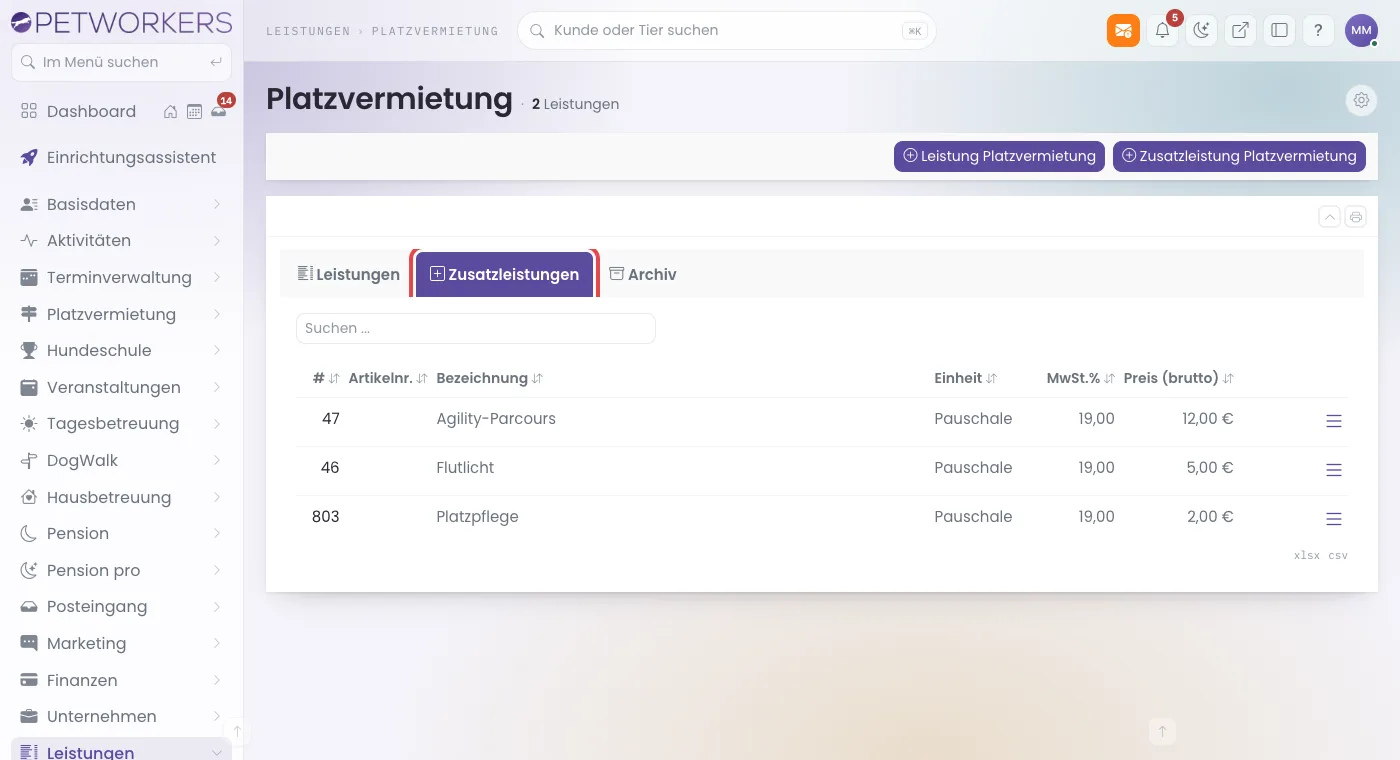Image resolution: width=1400 pixels, height=760 pixels.
Task: Open the row menu for Flutlicht
Action: [x=1333, y=470]
